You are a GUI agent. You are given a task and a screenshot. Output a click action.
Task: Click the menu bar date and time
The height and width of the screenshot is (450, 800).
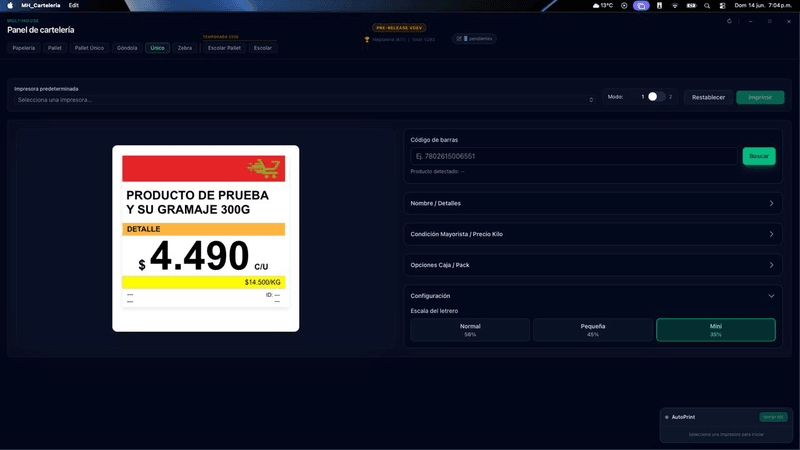(763, 6)
